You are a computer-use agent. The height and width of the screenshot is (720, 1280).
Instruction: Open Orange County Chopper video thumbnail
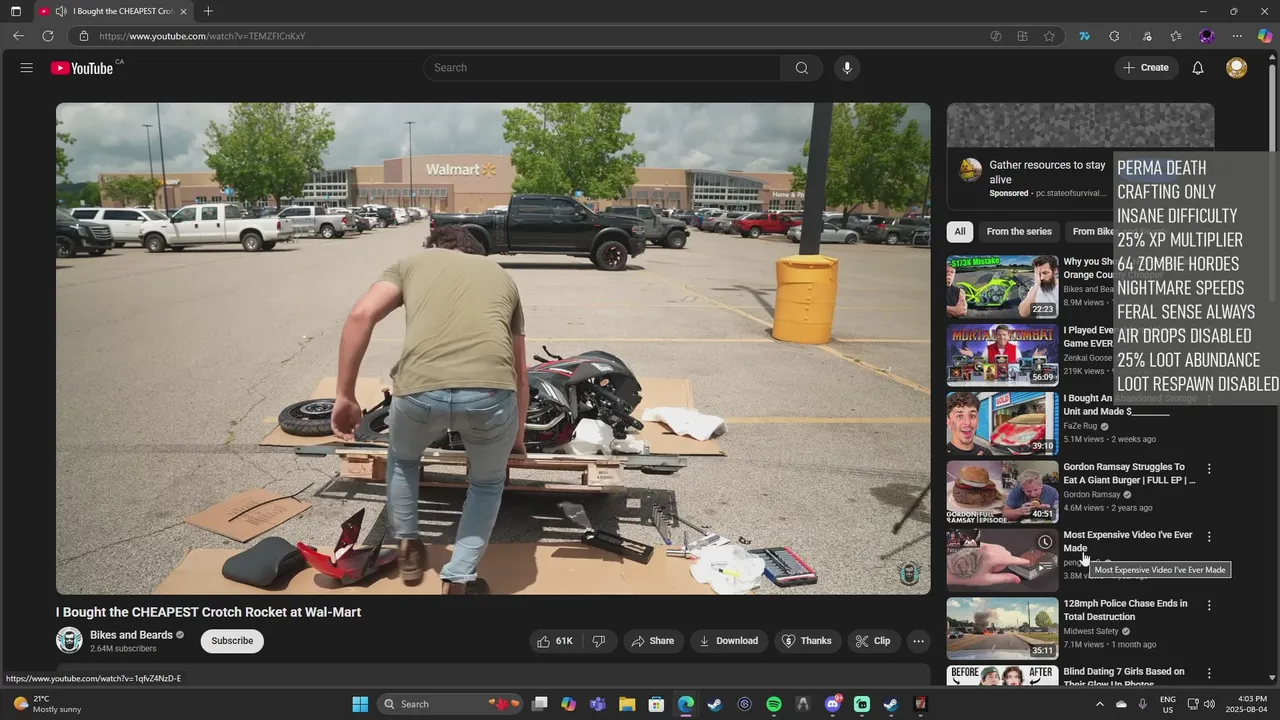pos(1002,286)
